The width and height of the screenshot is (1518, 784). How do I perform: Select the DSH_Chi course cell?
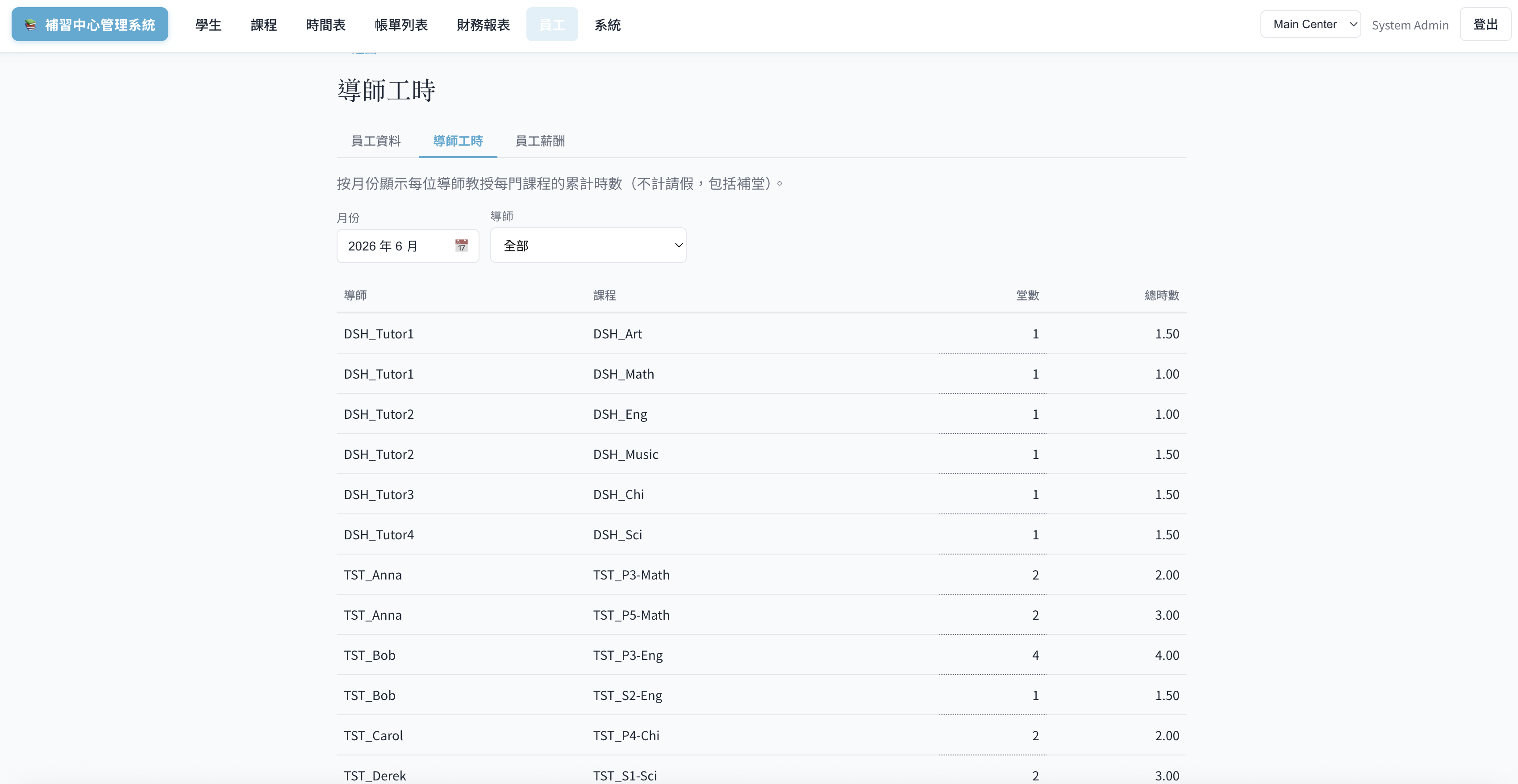click(618, 494)
